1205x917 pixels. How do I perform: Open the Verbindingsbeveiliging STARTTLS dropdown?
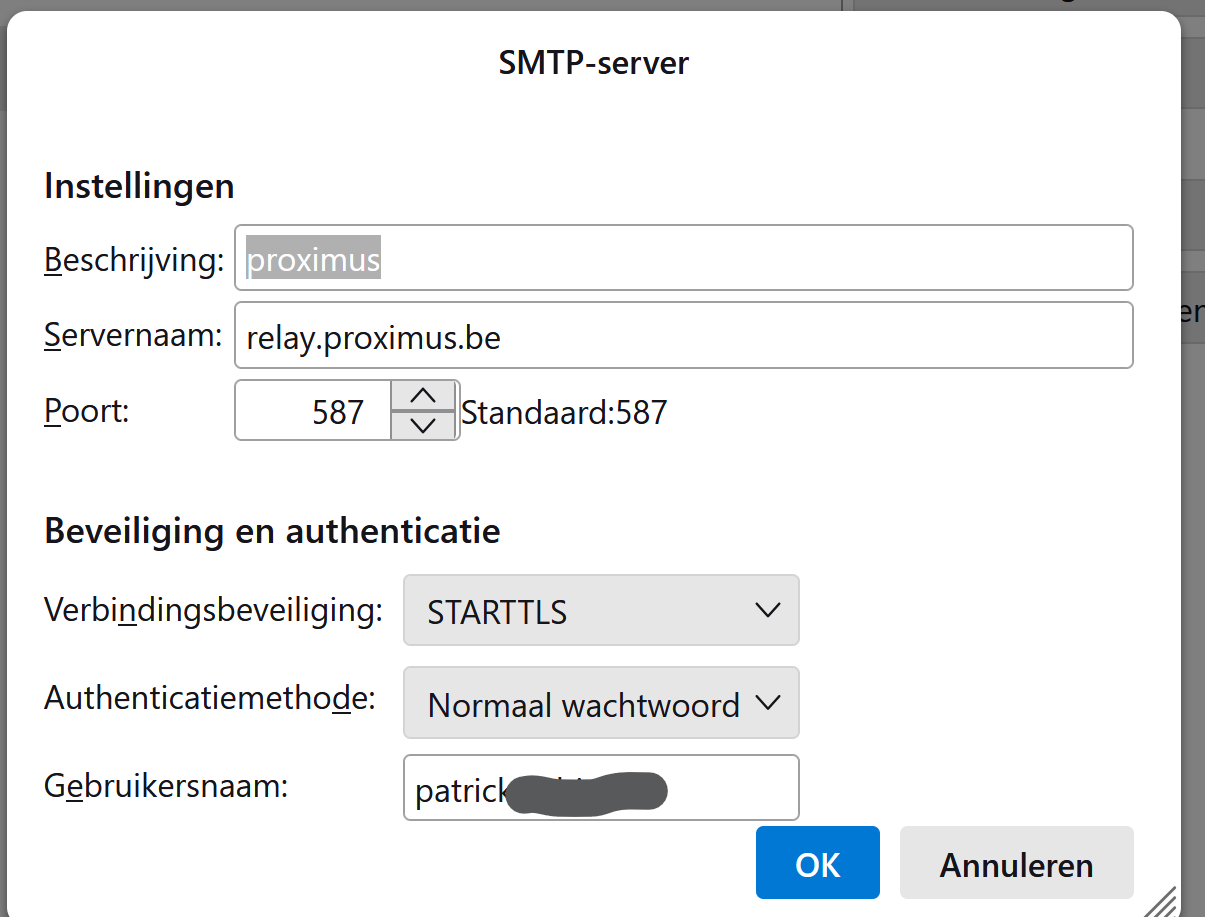point(601,610)
